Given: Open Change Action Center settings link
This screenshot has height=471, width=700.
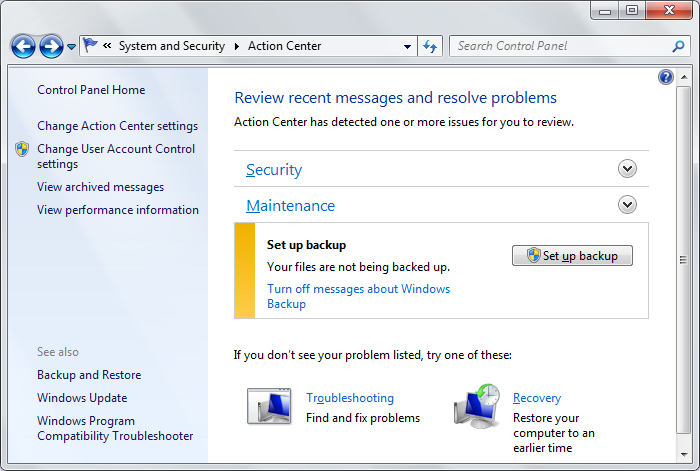Looking at the screenshot, I should tap(117, 126).
